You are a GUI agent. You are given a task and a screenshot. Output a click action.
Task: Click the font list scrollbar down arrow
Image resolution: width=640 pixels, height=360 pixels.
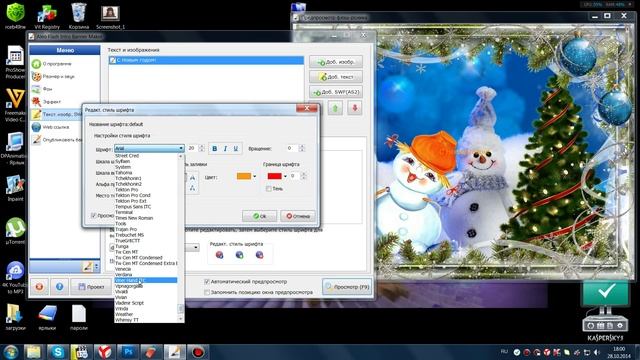pyautogui.click(x=181, y=319)
